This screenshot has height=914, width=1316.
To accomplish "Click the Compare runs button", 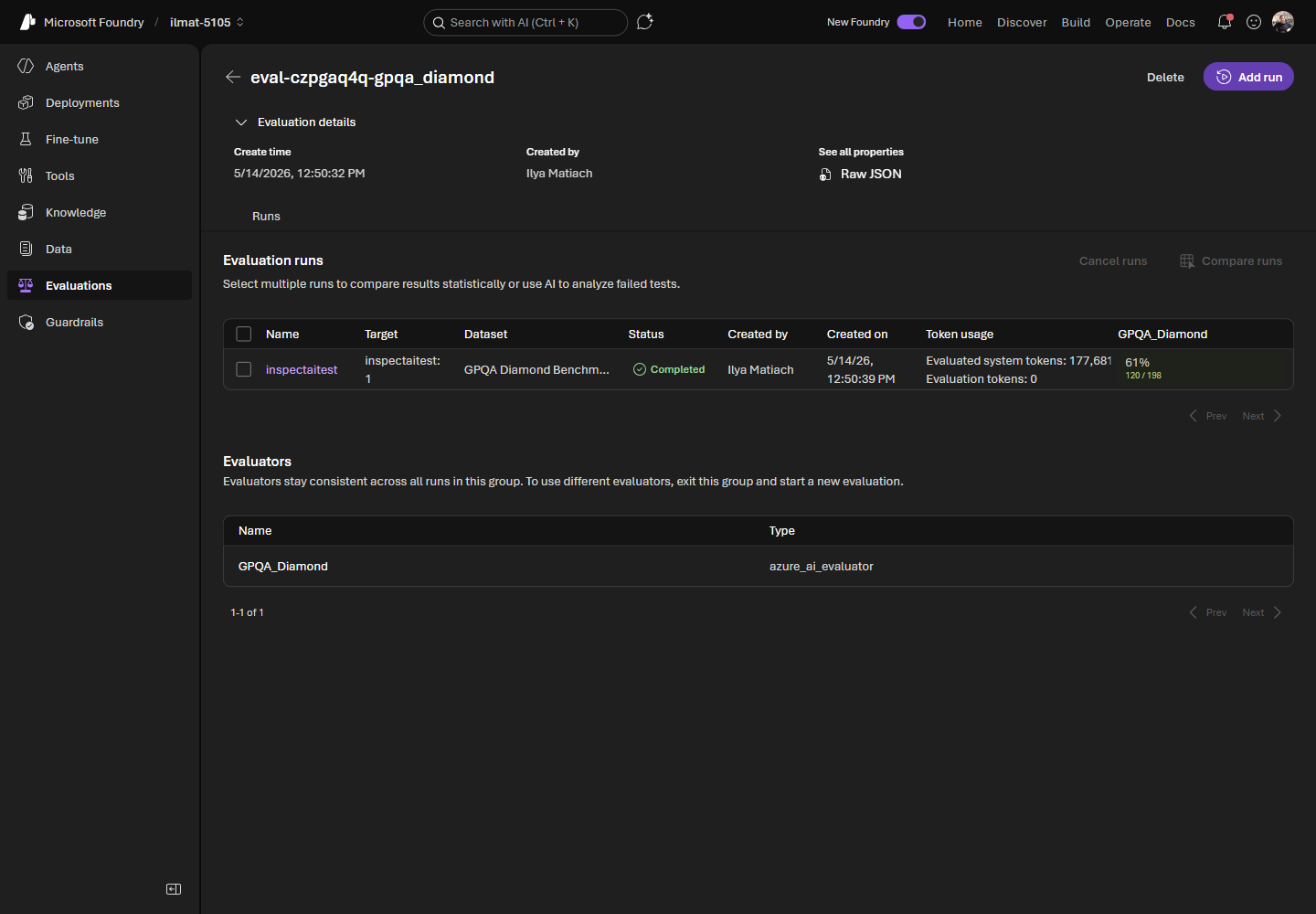I will pos(1231,261).
